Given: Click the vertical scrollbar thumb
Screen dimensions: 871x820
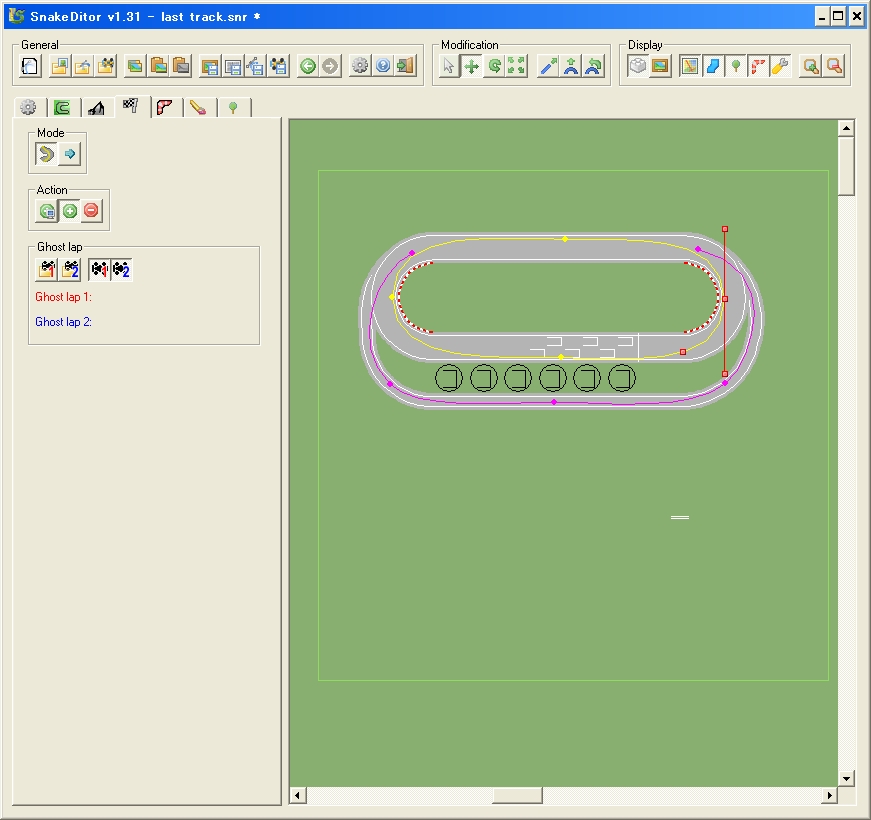Looking at the screenshot, I should (x=846, y=166).
